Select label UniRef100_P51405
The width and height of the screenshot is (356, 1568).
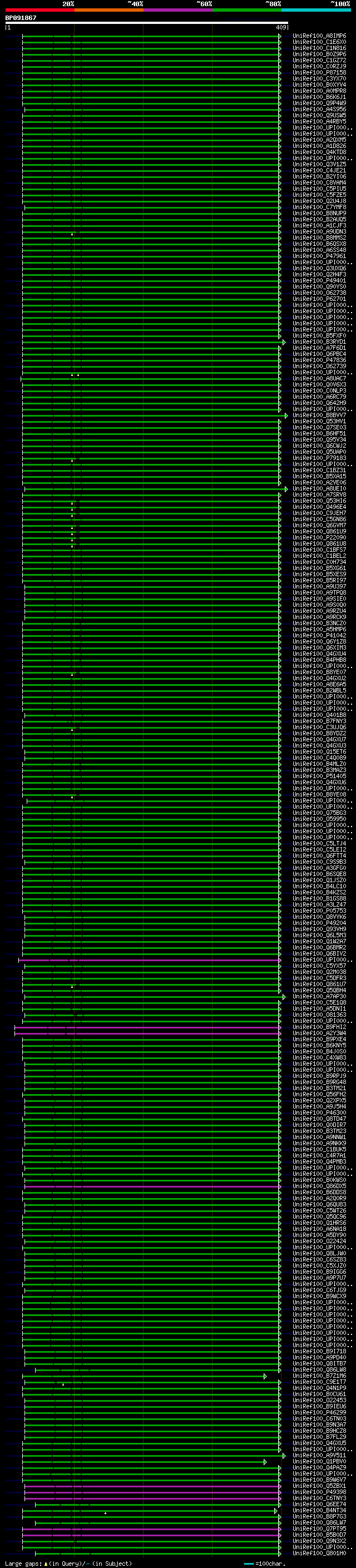click(319, 776)
